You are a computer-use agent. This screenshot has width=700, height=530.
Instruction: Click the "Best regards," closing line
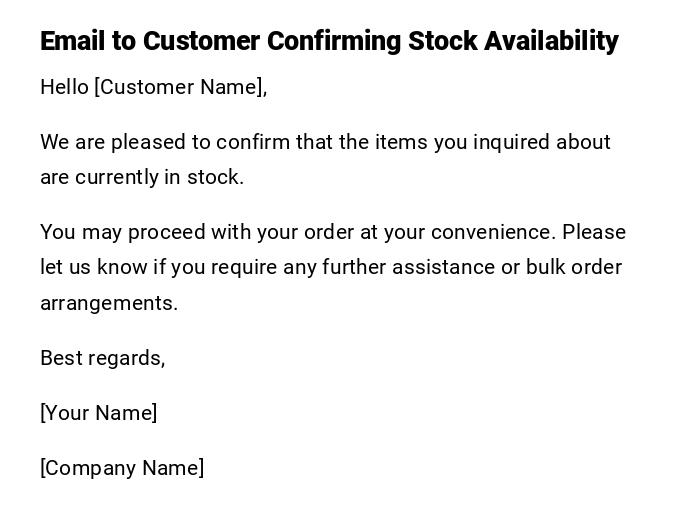click(102, 358)
